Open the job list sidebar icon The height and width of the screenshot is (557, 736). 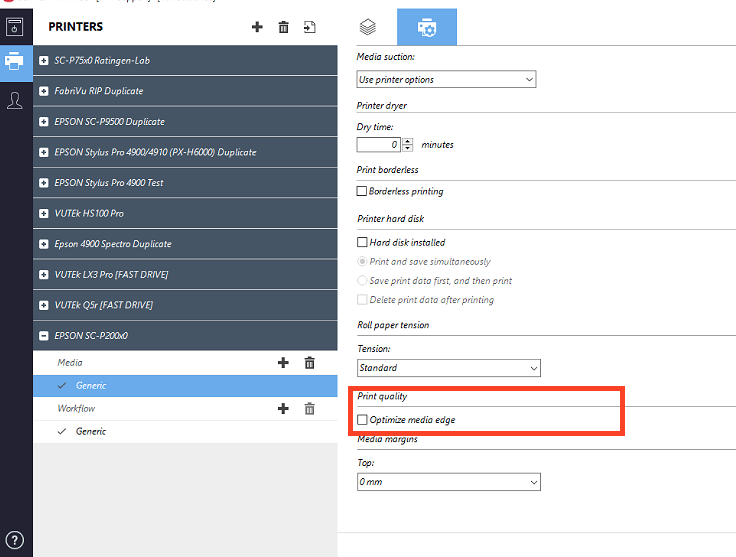pyautogui.click(x=15, y=27)
